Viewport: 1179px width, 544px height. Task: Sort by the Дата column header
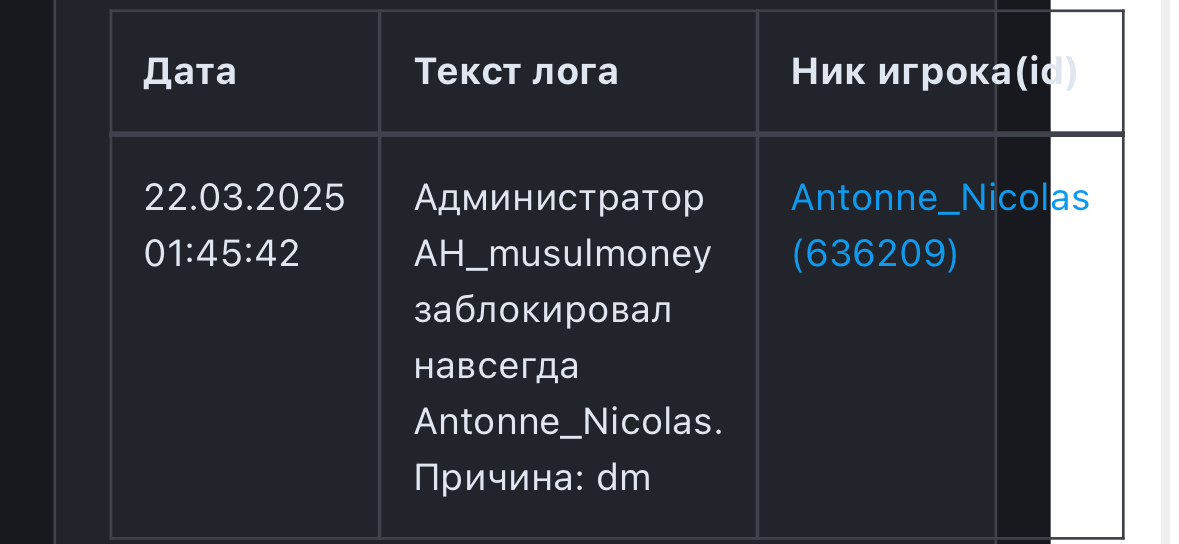click(x=190, y=72)
